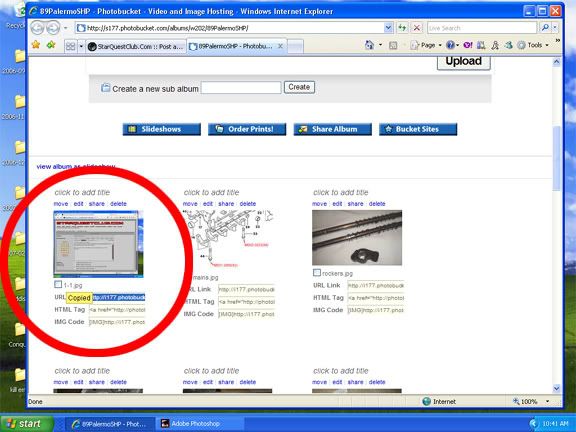Click share link above the rockers.jpg image

tap(355, 204)
